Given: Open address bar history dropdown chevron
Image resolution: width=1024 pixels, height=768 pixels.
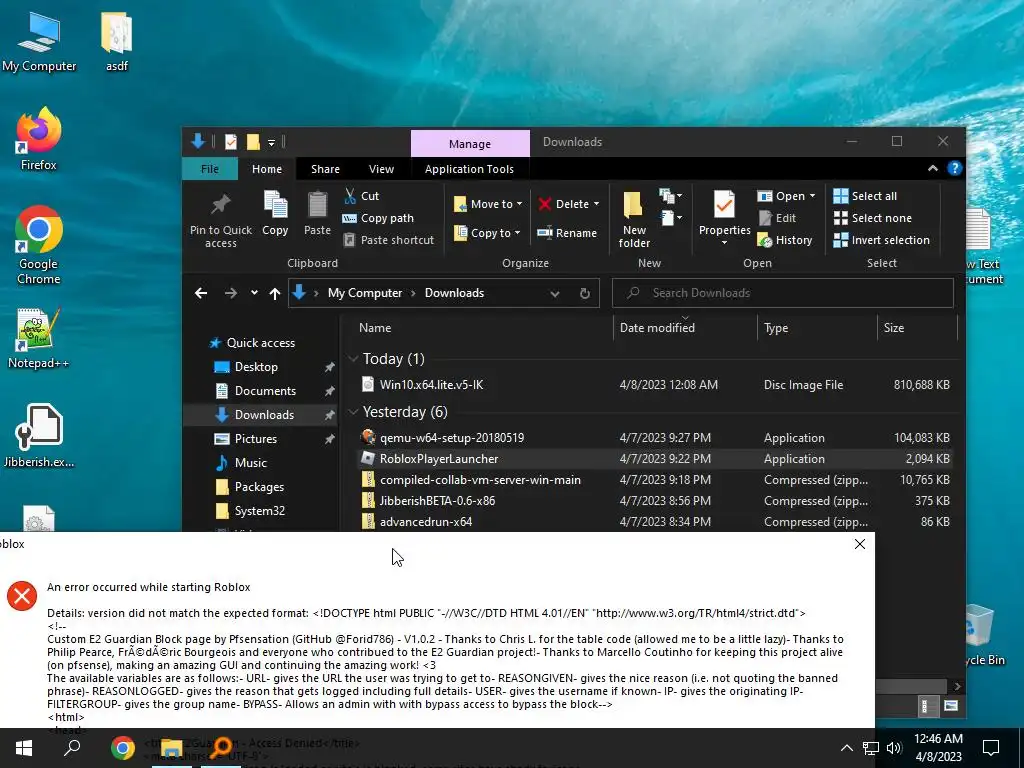Looking at the screenshot, I should [x=554, y=293].
